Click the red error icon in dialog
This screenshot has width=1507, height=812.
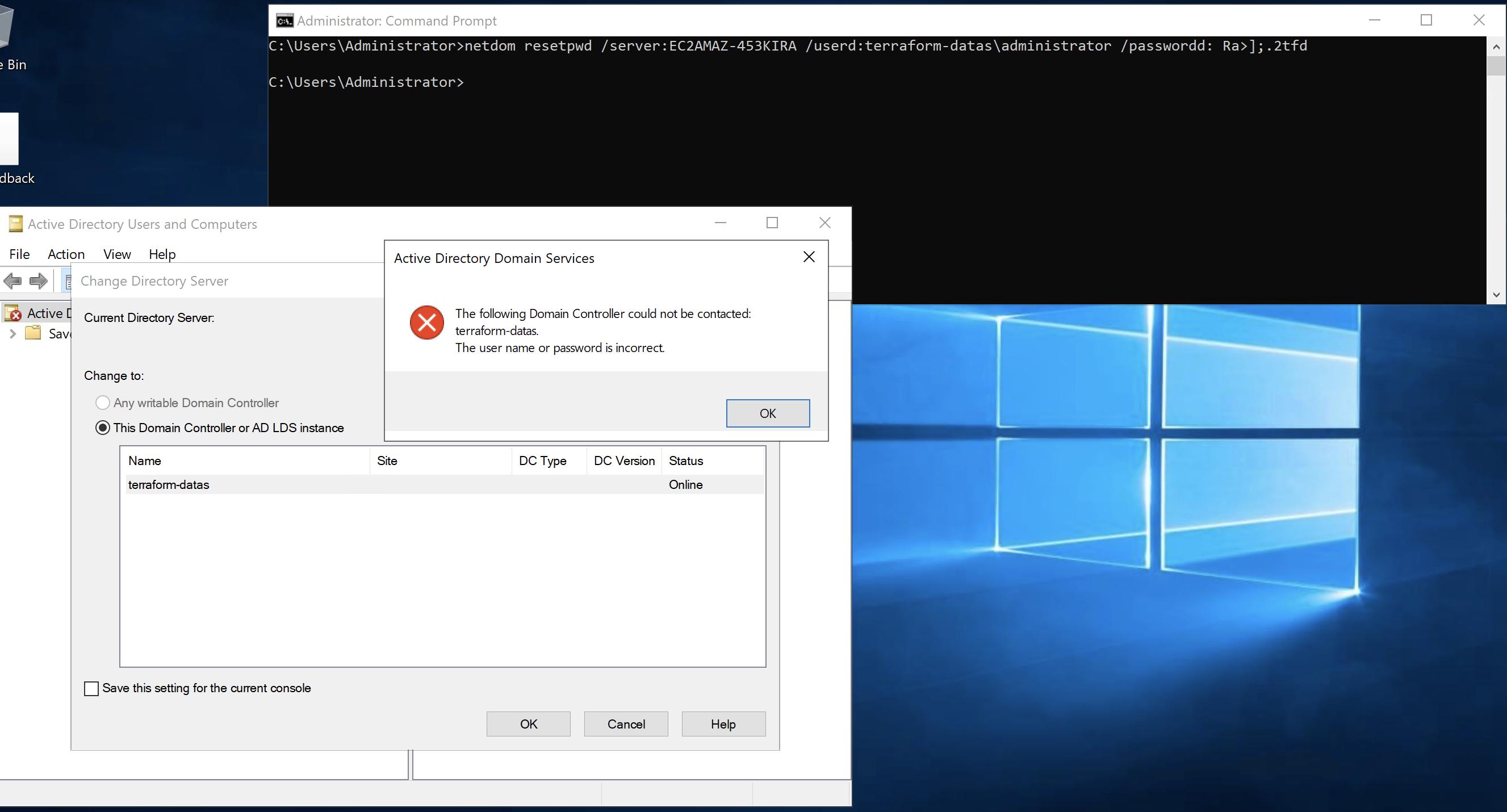coord(426,323)
